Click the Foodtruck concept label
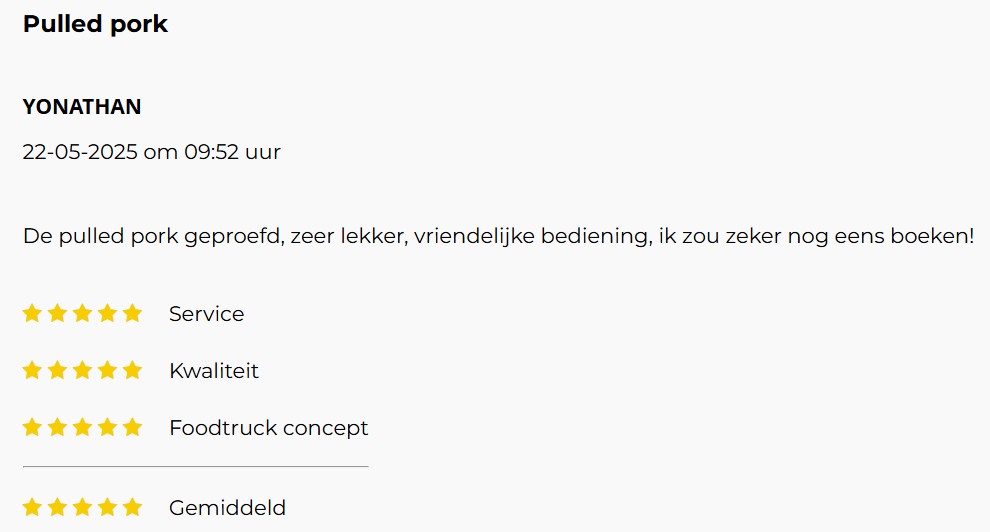The width and height of the screenshot is (990, 532). [x=268, y=428]
